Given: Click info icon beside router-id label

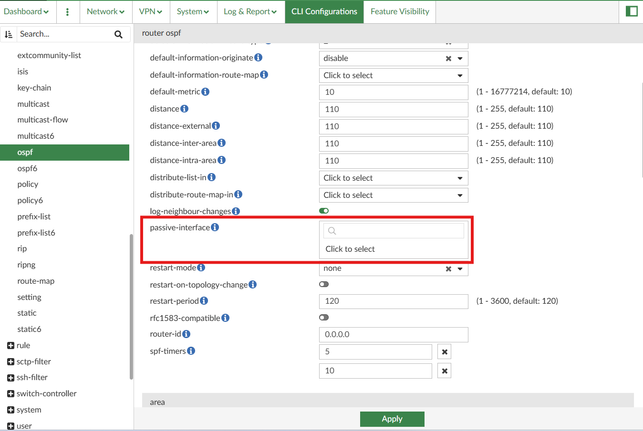Looking at the screenshot, I should pos(186,334).
